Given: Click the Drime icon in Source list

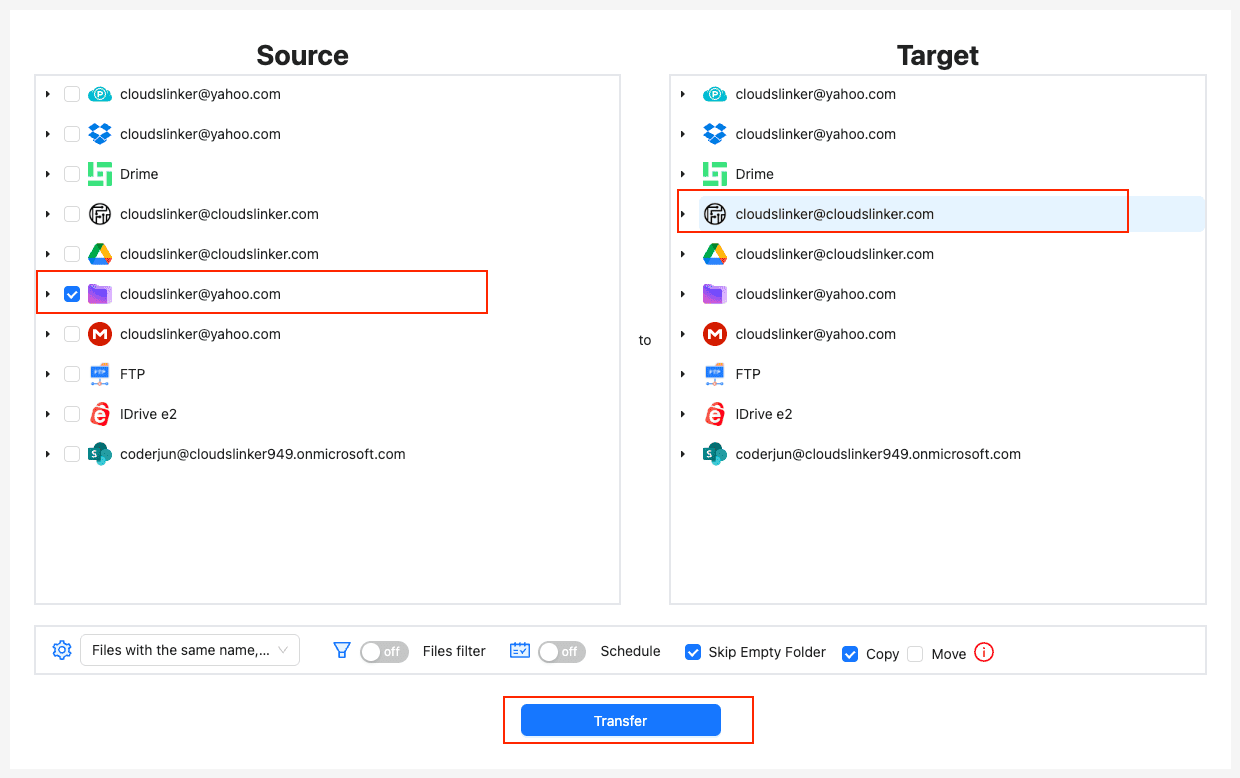Looking at the screenshot, I should click(99, 174).
